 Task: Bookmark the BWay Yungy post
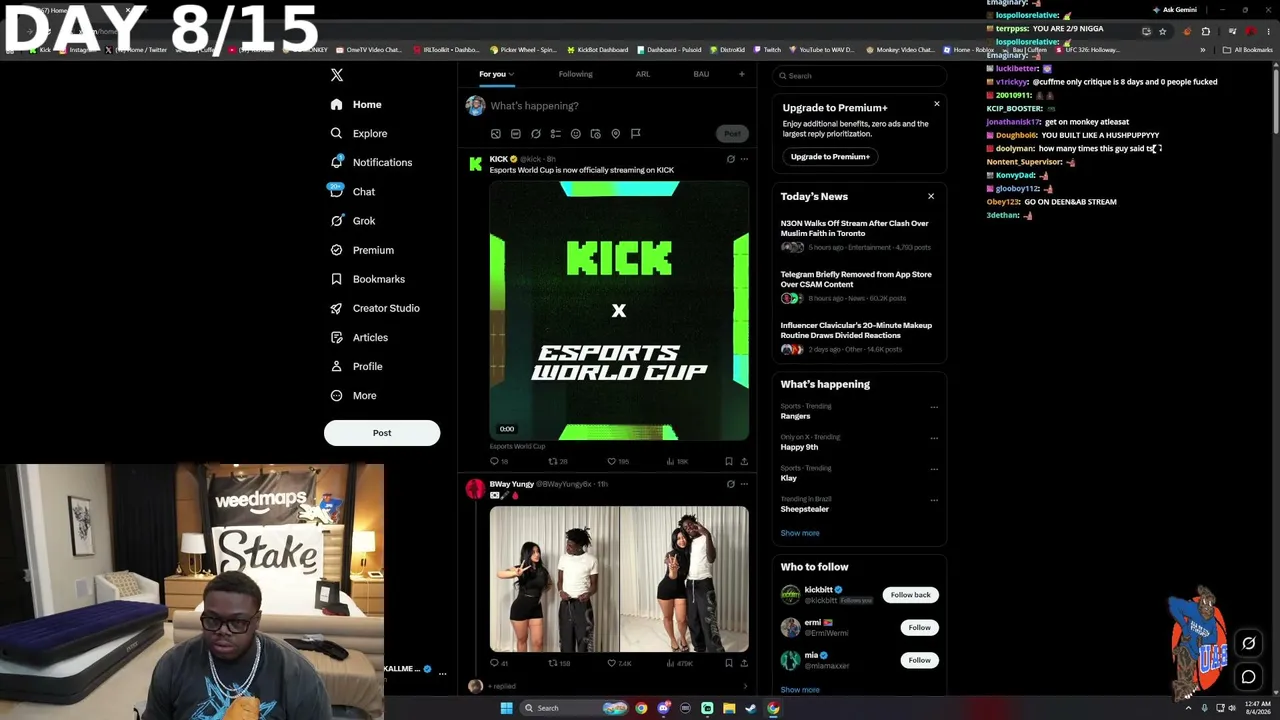point(728,663)
